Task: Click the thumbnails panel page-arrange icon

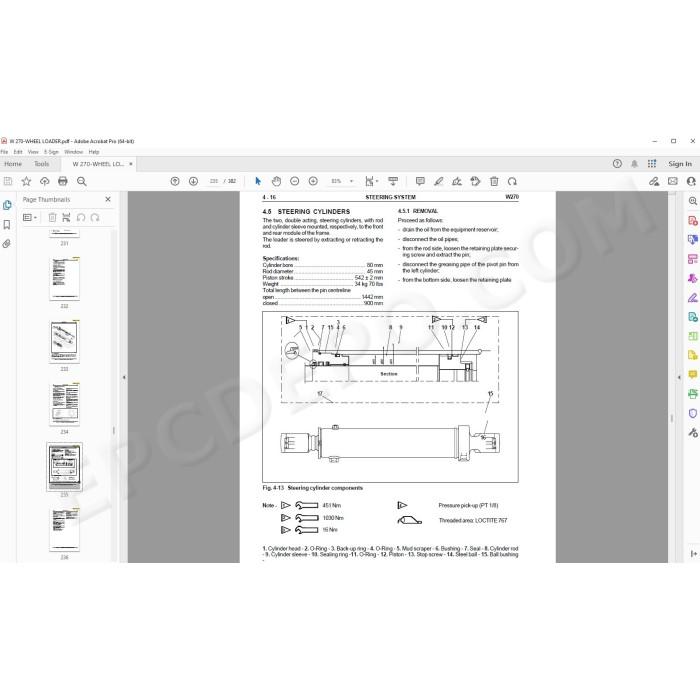Action: 66,217
